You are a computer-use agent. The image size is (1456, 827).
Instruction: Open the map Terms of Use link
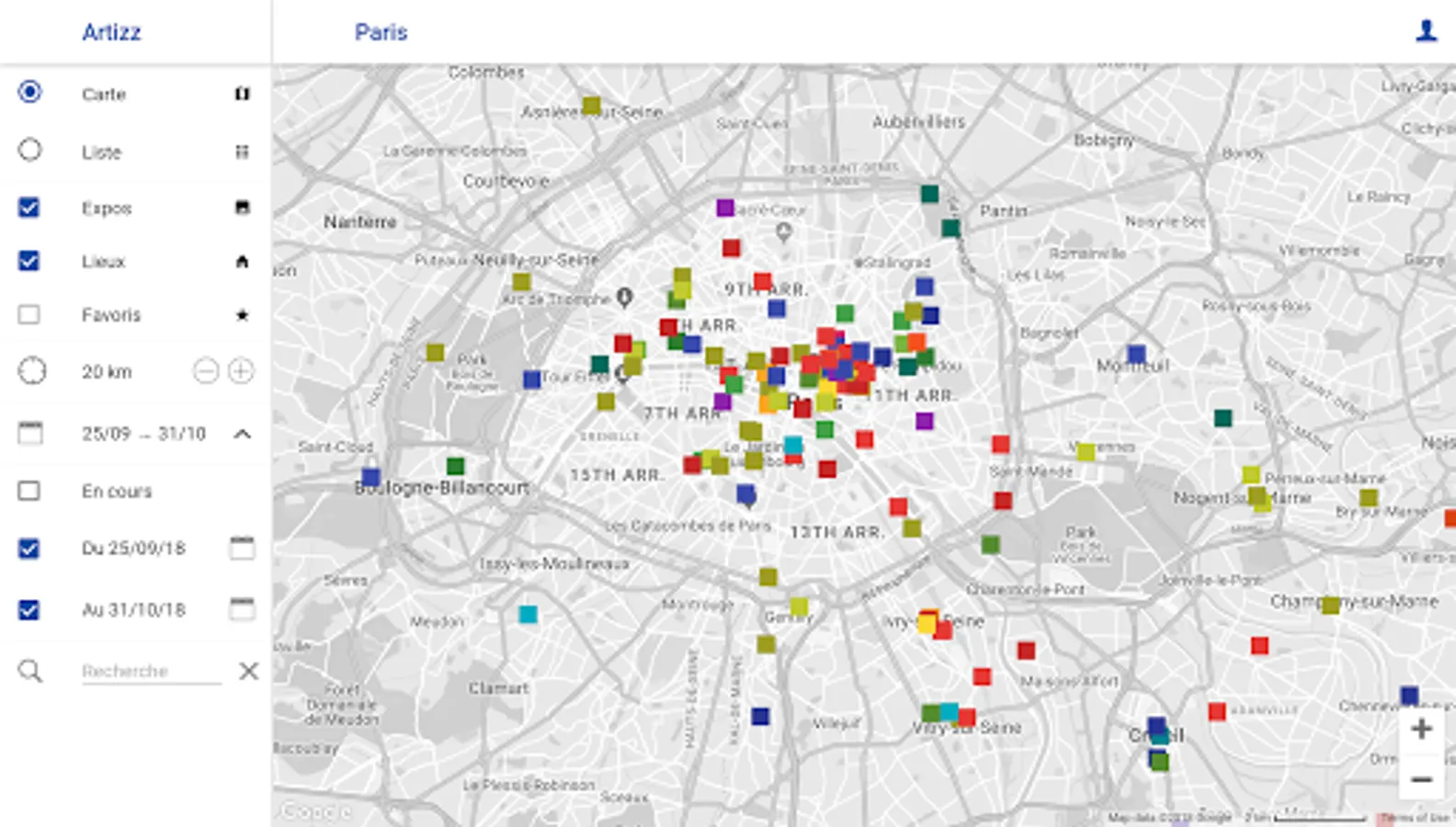(1414, 817)
